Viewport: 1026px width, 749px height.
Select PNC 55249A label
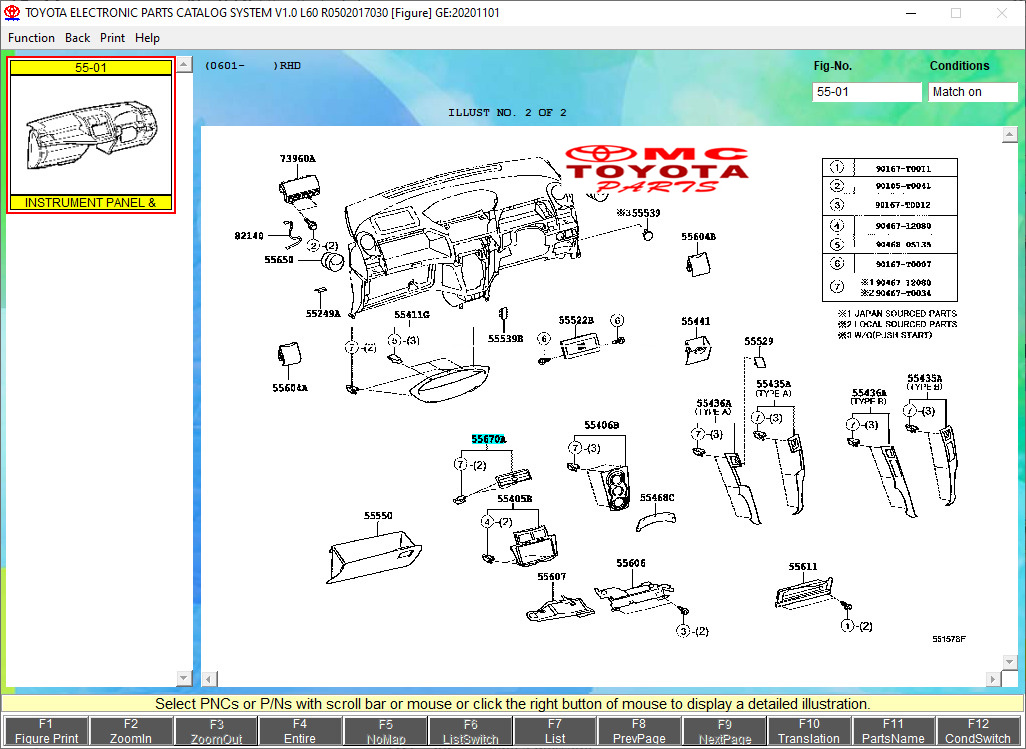click(x=323, y=313)
